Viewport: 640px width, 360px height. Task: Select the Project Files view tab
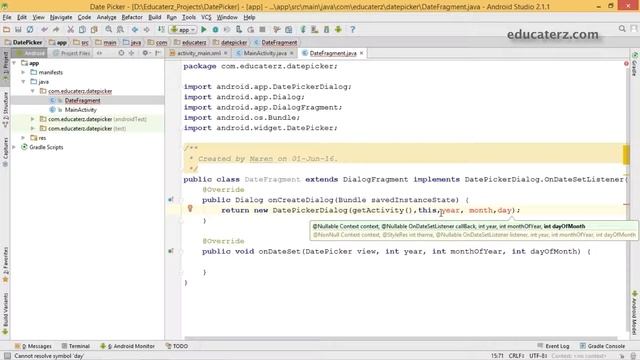[71, 53]
